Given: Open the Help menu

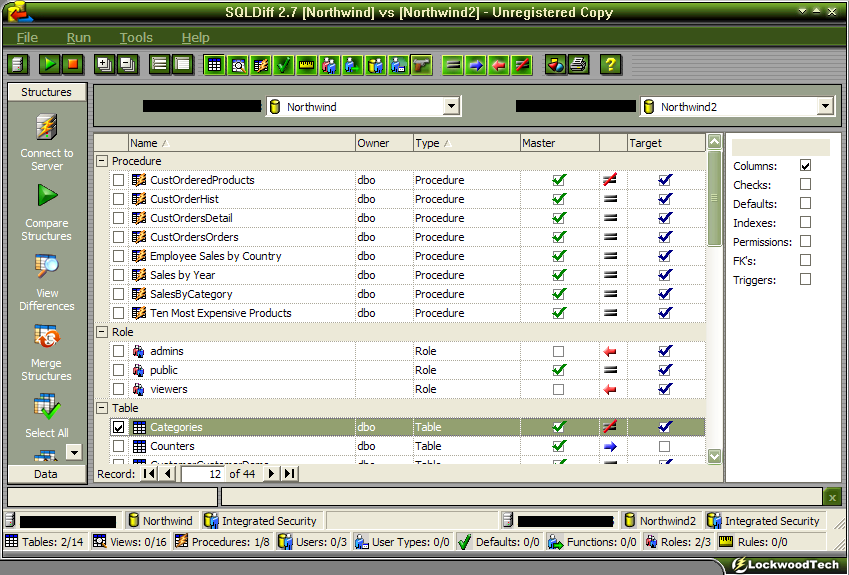Looking at the screenshot, I should pyautogui.click(x=195, y=38).
